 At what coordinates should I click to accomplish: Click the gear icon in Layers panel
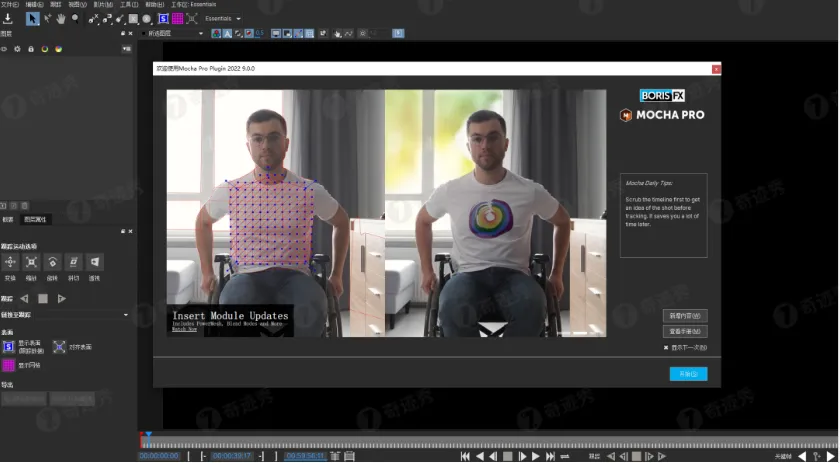pyautogui.click(x=17, y=49)
